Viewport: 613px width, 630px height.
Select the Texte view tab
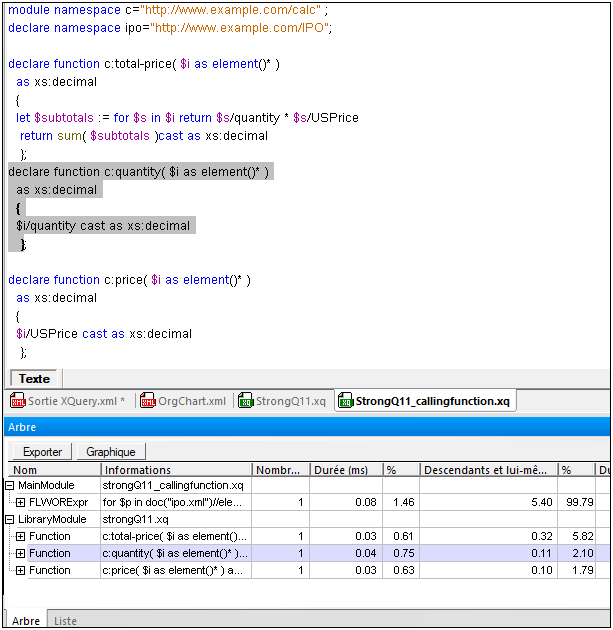point(35,379)
